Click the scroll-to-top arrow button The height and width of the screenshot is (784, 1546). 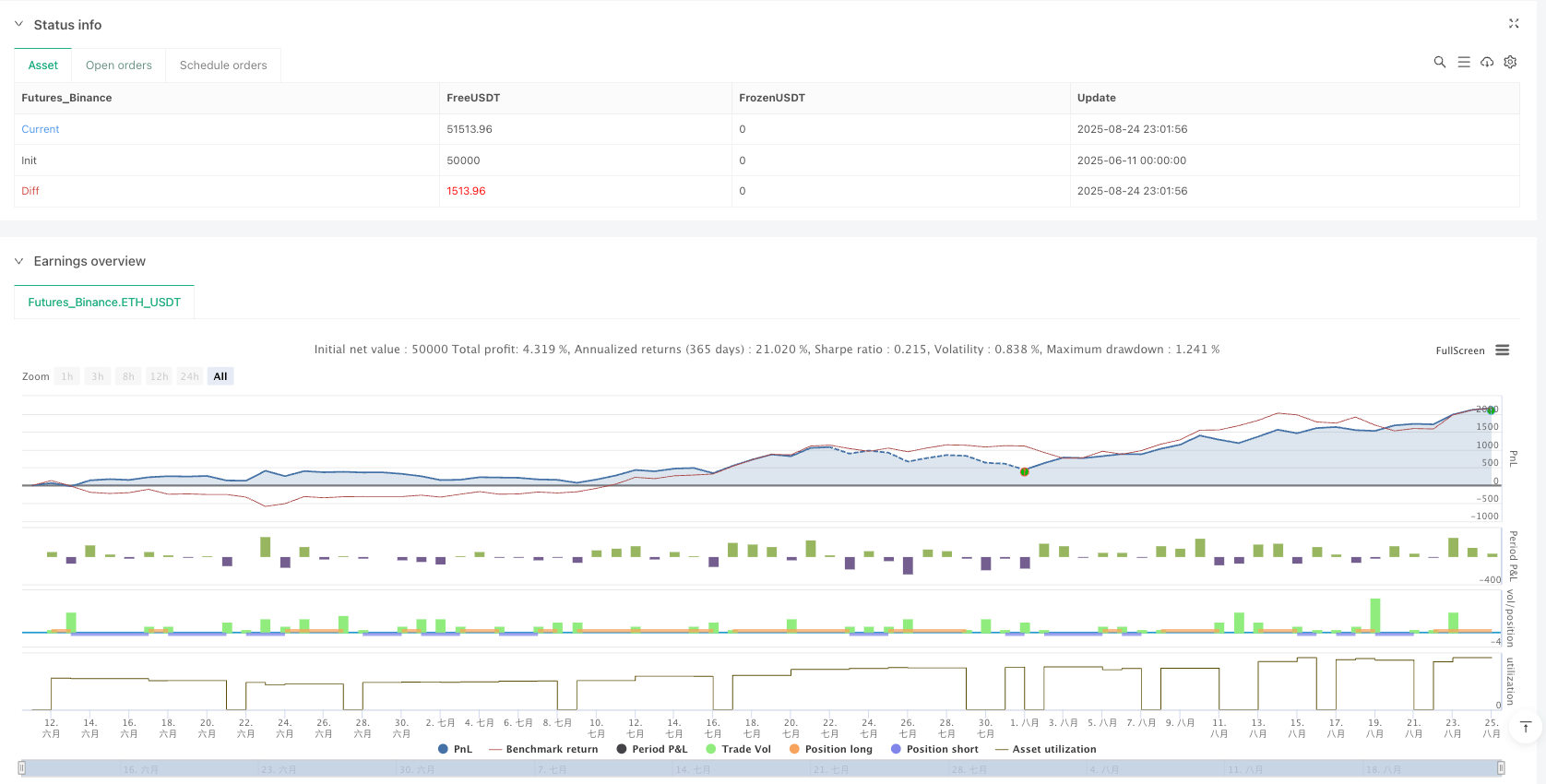1526,728
